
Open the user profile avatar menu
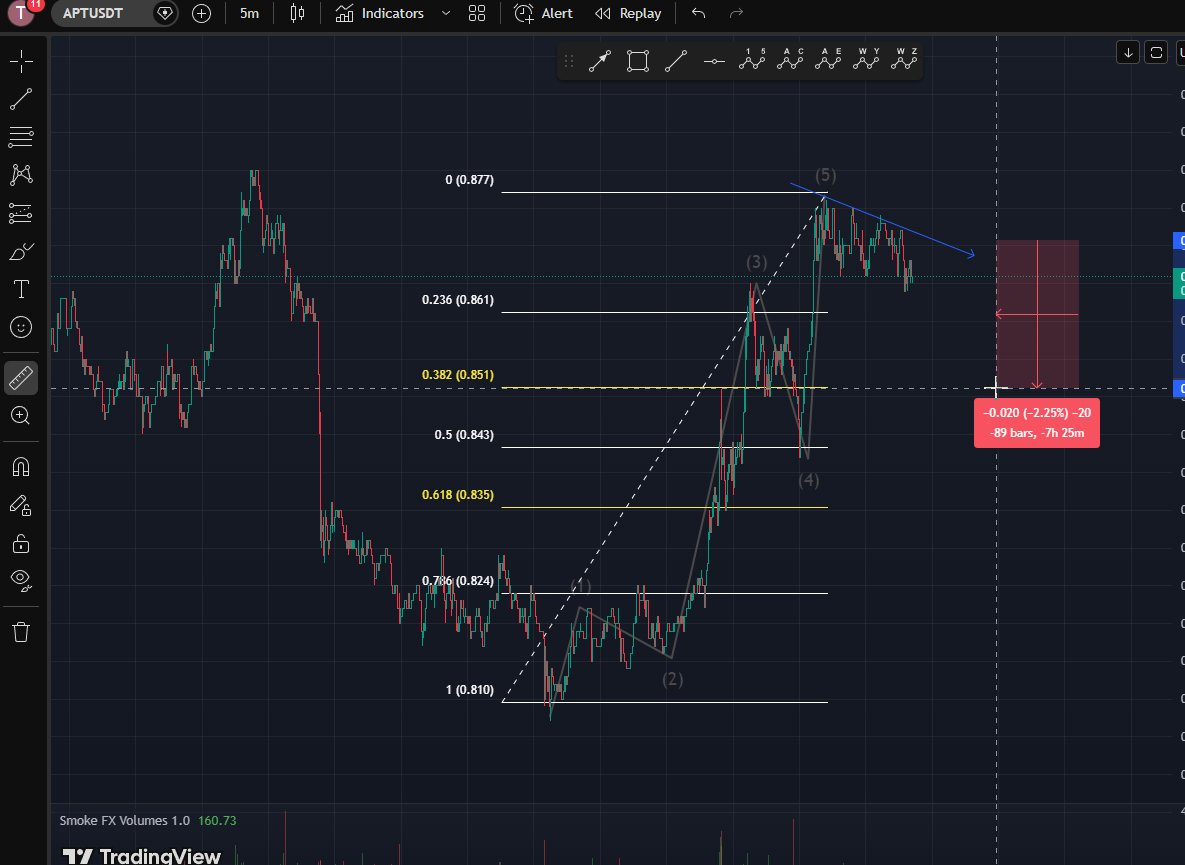pyautogui.click(x=20, y=12)
